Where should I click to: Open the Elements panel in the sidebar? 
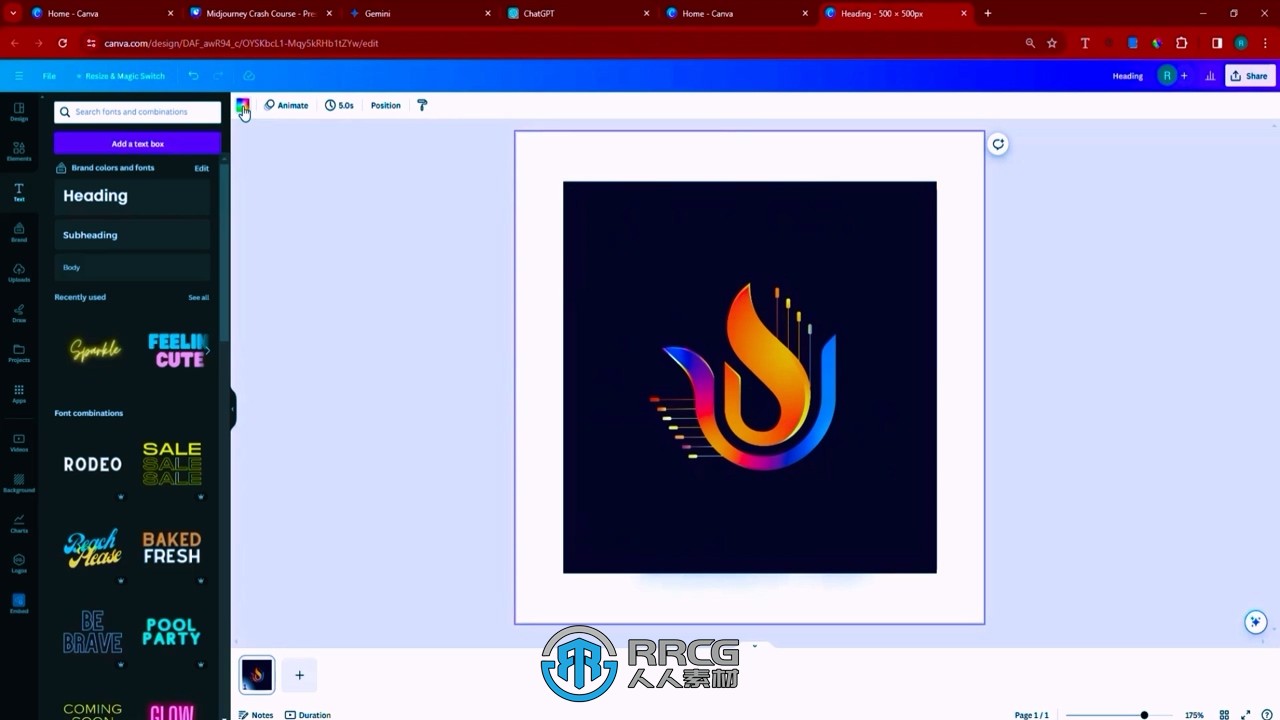coord(19,151)
